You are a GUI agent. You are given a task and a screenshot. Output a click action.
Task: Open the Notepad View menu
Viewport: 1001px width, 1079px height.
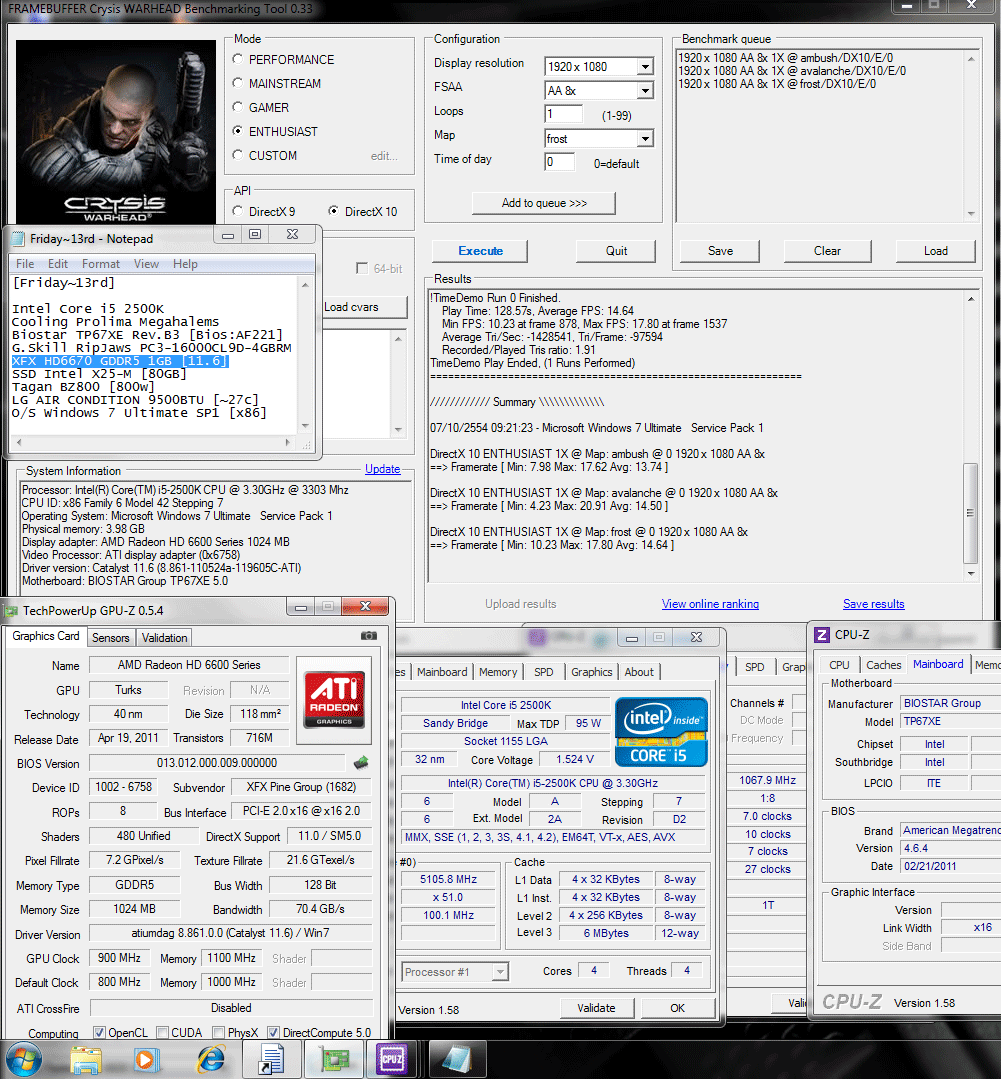pyautogui.click(x=147, y=264)
